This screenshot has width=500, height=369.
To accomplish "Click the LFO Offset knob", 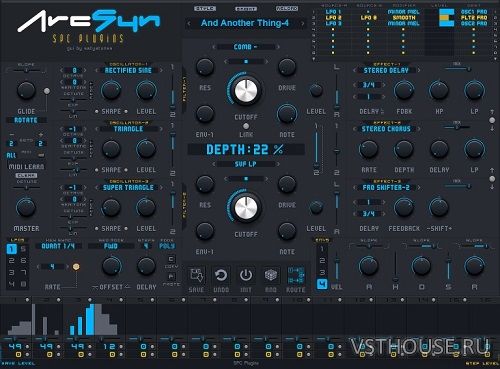I will (111, 266).
